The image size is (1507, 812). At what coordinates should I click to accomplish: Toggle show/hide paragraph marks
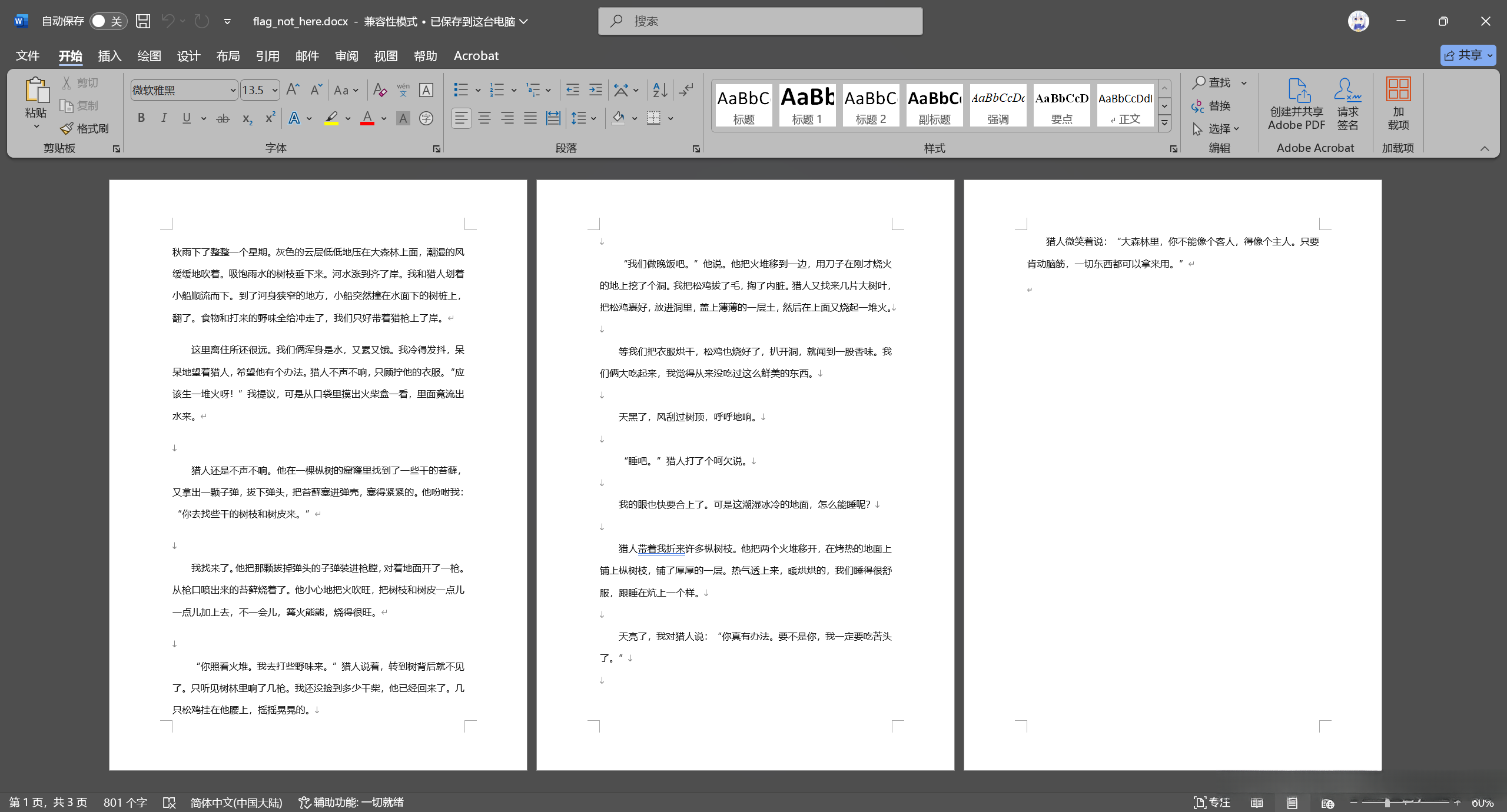686,90
